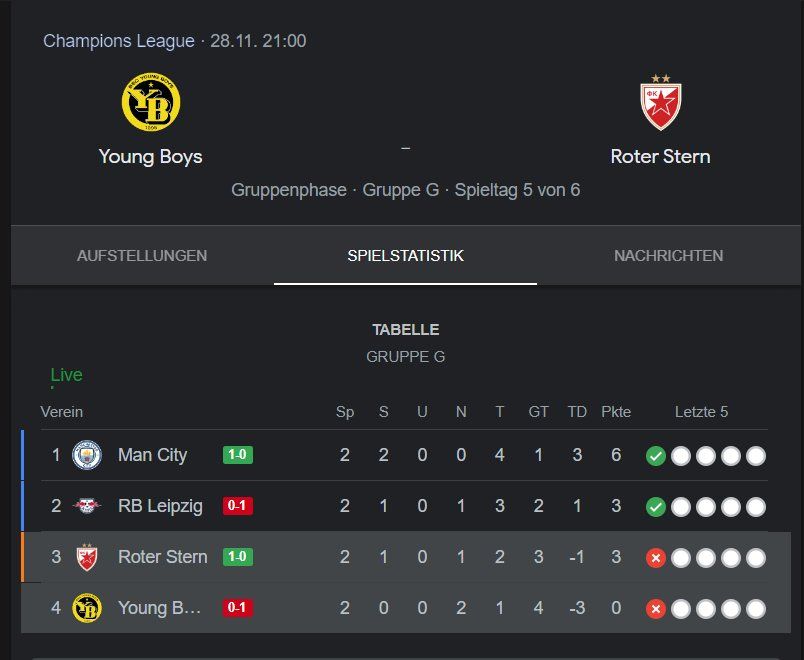Screen dimensions: 804x660
Task: Click the Pkte column header
Action: click(616, 412)
